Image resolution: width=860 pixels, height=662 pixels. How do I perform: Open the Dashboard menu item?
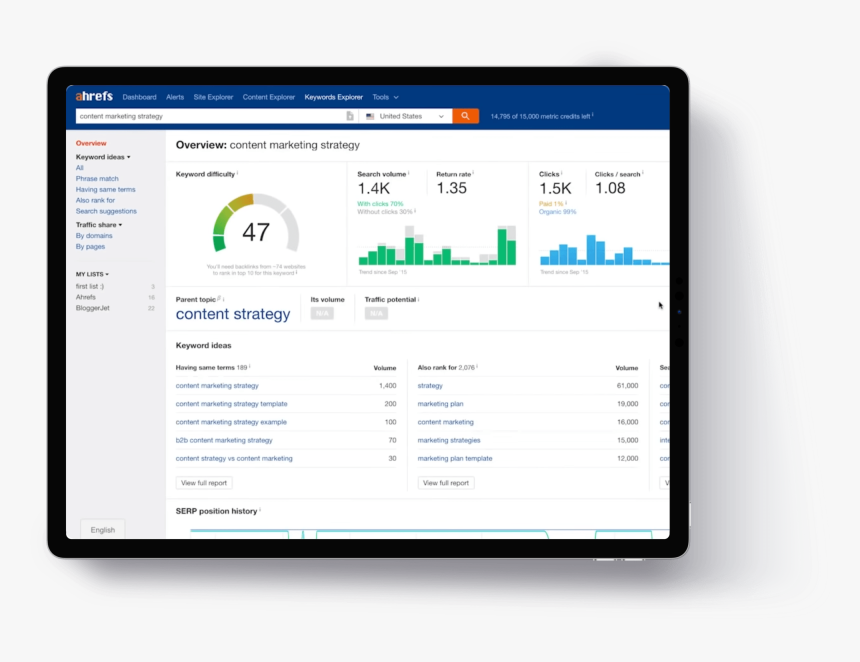tap(139, 97)
